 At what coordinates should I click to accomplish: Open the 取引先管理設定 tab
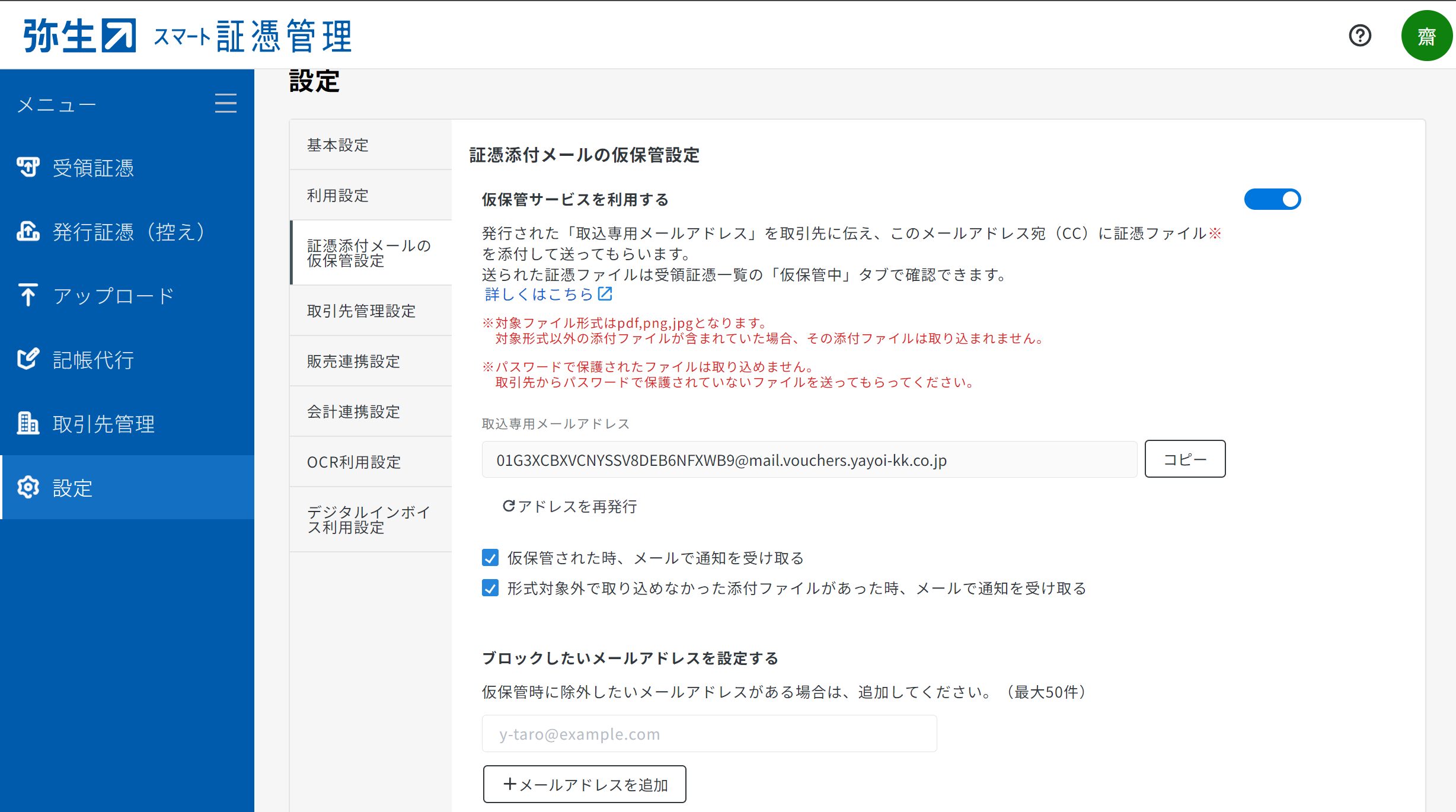(371, 311)
